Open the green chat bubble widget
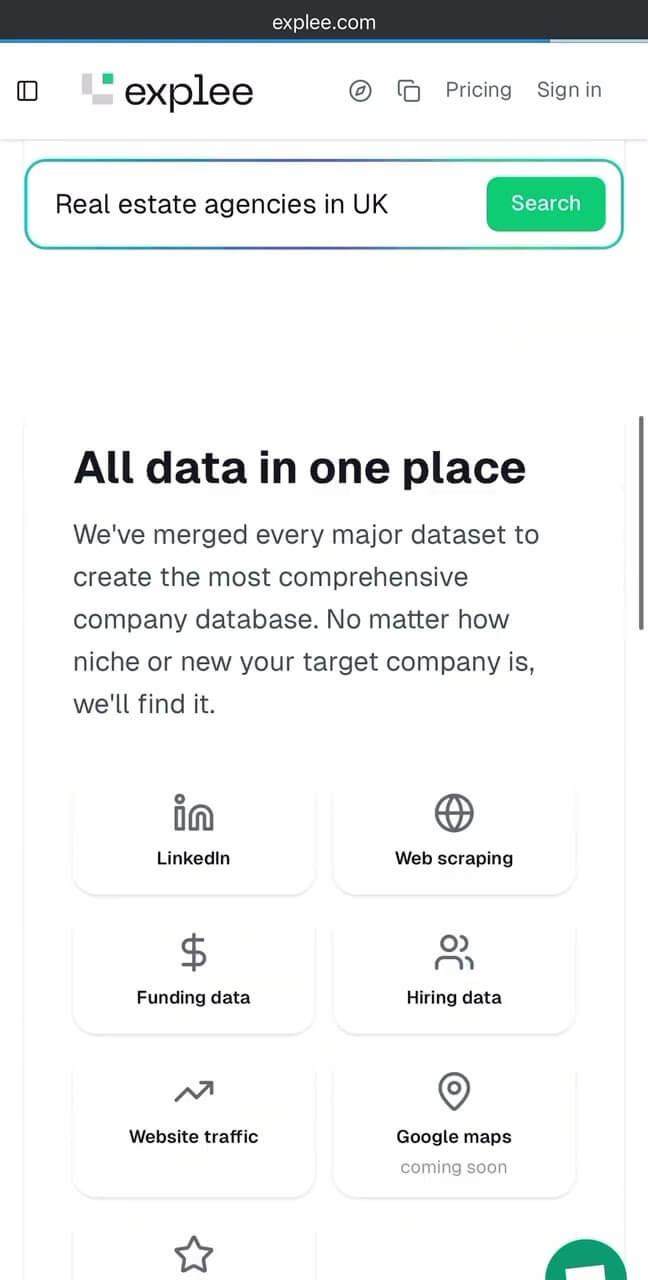 (590, 1262)
